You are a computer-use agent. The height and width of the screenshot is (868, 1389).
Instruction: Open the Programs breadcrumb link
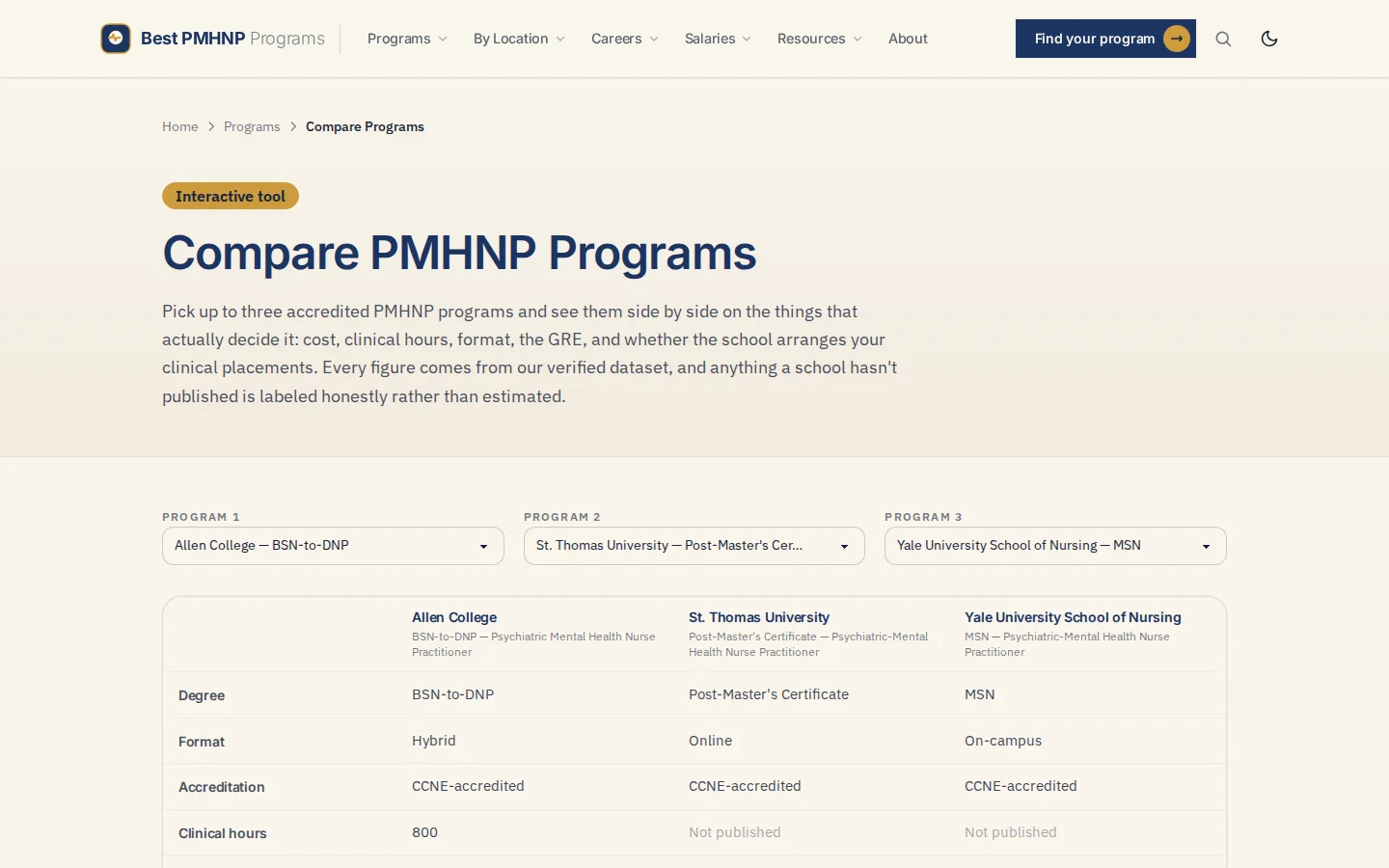tap(252, 126)
